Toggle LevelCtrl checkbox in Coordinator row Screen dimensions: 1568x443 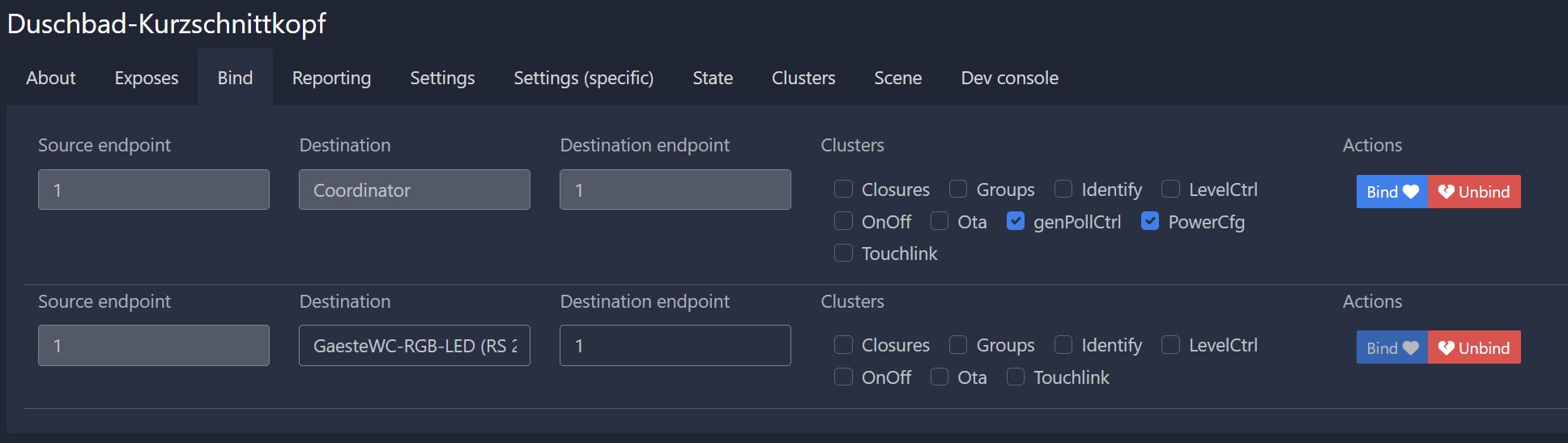[x=1170, y=189]
